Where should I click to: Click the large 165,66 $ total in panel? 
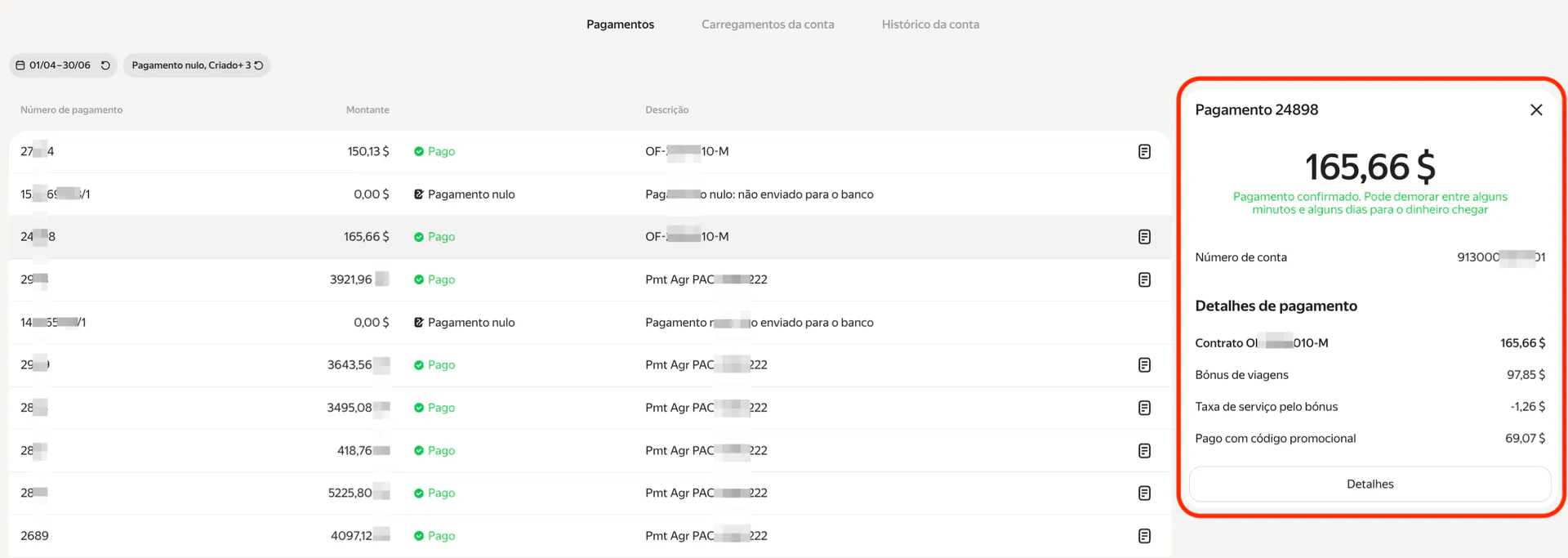1370,167
